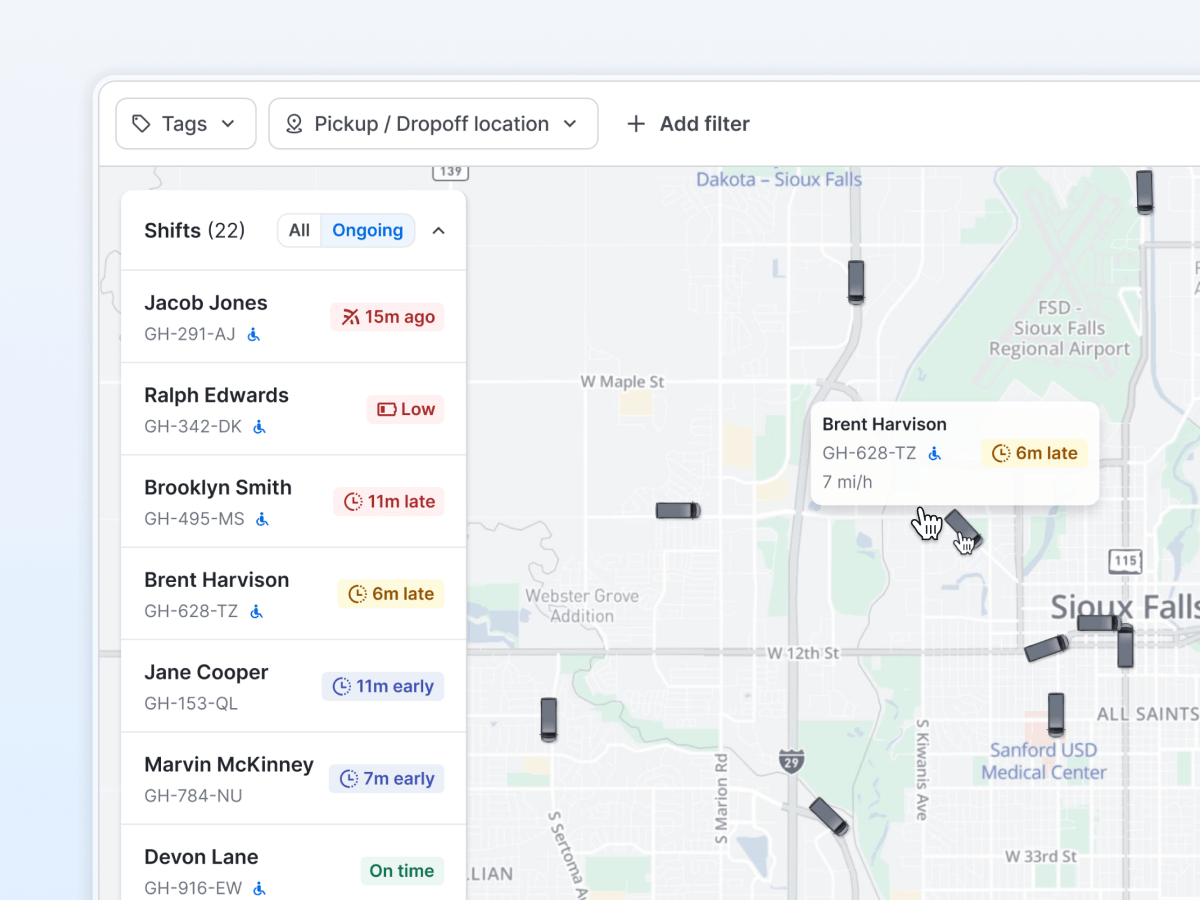
Task: Click the bus under the Brent Harvison tooltip
Action: click(x=965, y=529)
